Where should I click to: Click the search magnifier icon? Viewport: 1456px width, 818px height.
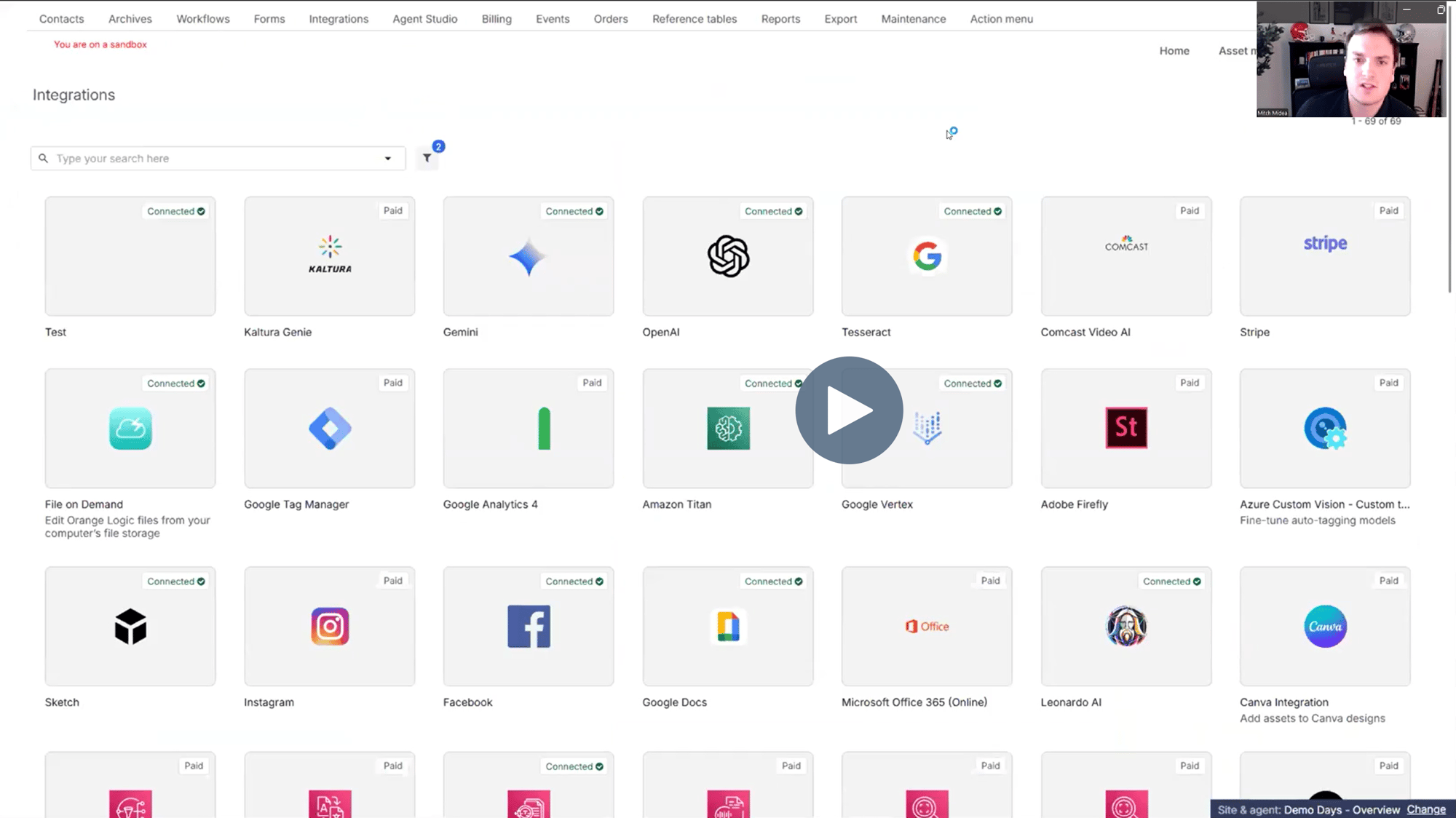(x=43, y=158)
